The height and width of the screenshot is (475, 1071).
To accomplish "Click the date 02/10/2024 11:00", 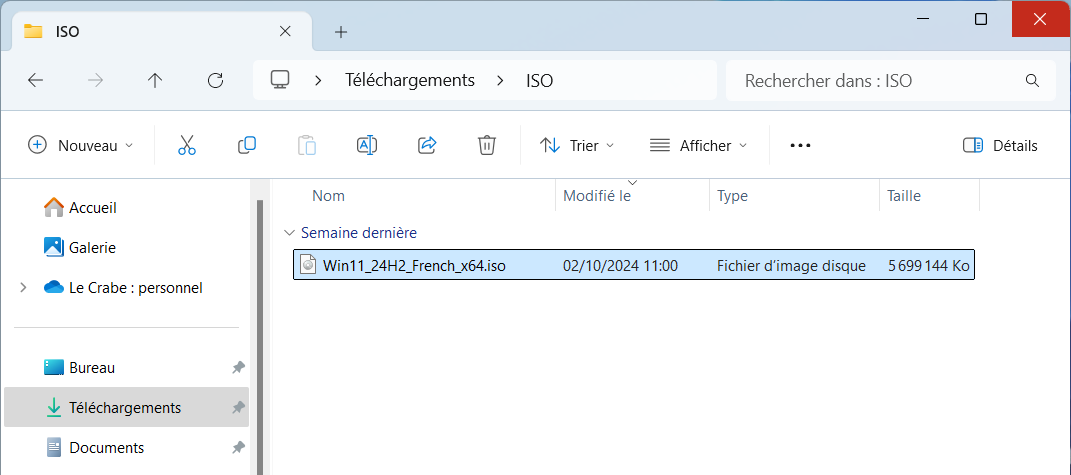I will pos(620,265).
